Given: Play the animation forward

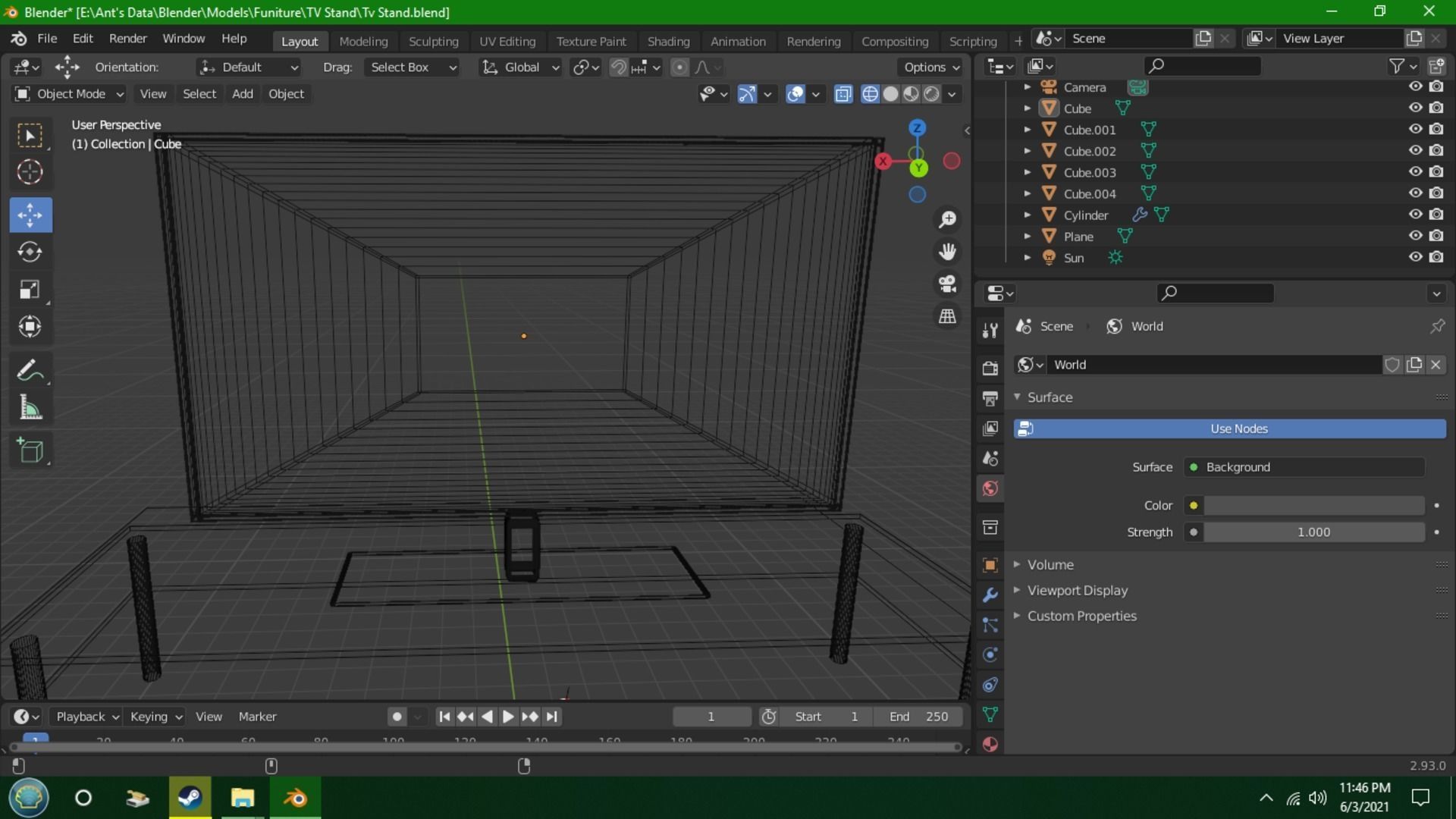Looking at the screenshot, I should click(x=508, y=717).
